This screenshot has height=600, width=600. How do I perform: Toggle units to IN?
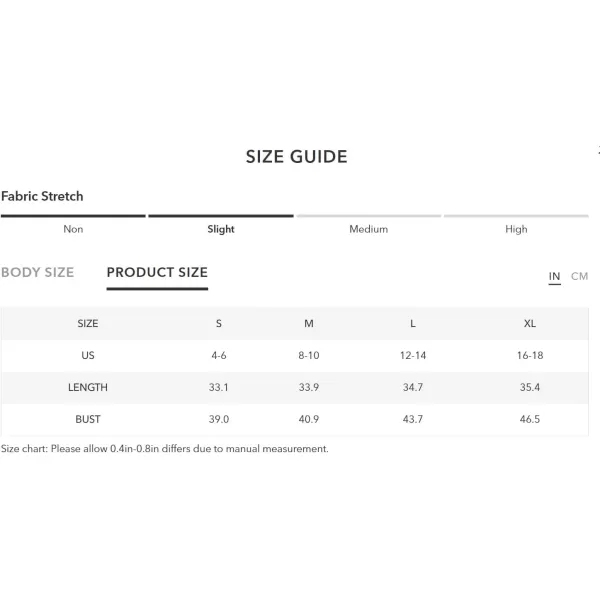point(554,276)
